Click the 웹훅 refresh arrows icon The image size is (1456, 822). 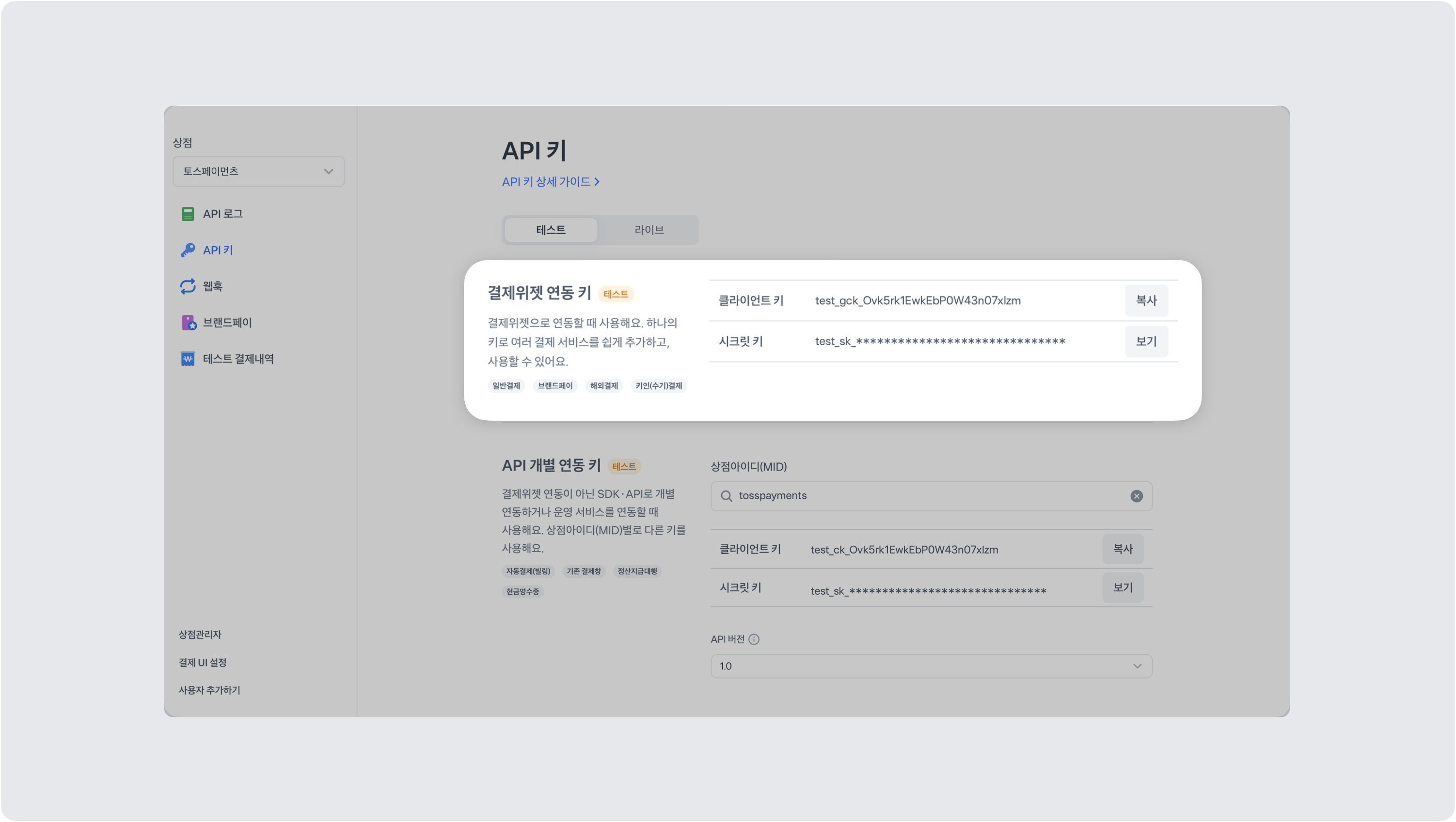pos(188,286)
